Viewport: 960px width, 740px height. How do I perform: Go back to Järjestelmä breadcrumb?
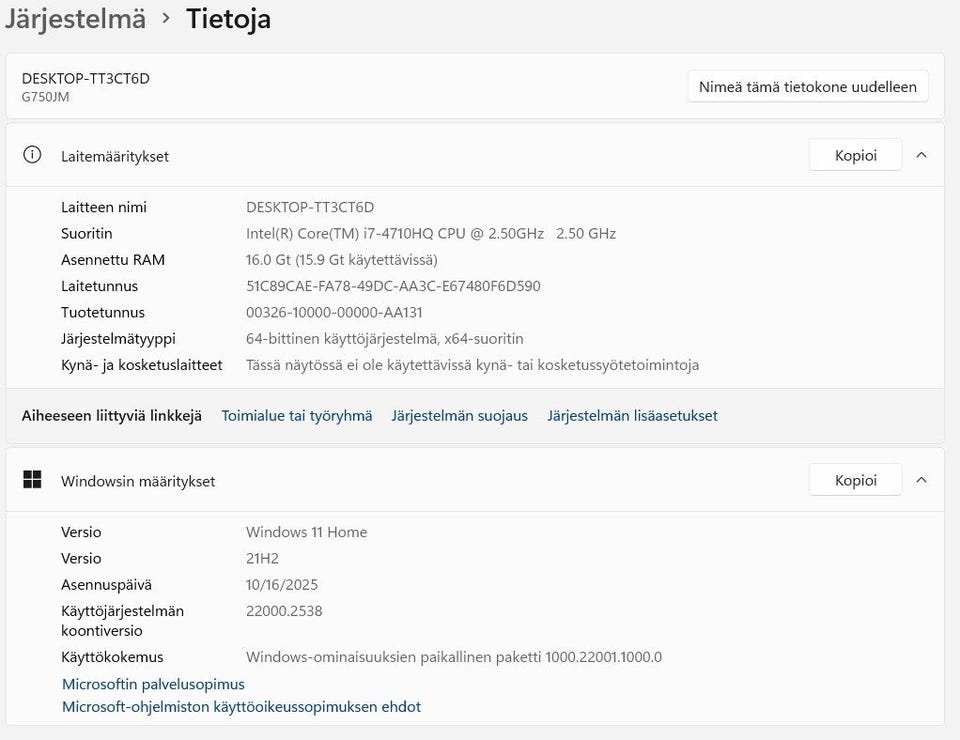[75, 19]
